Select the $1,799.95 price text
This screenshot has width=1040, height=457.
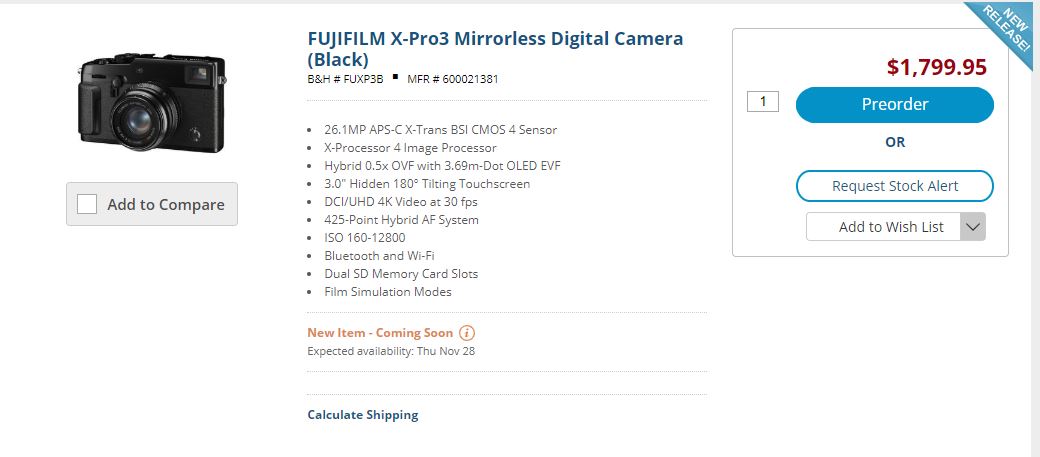pyautogui.click(x=937, y=67)
